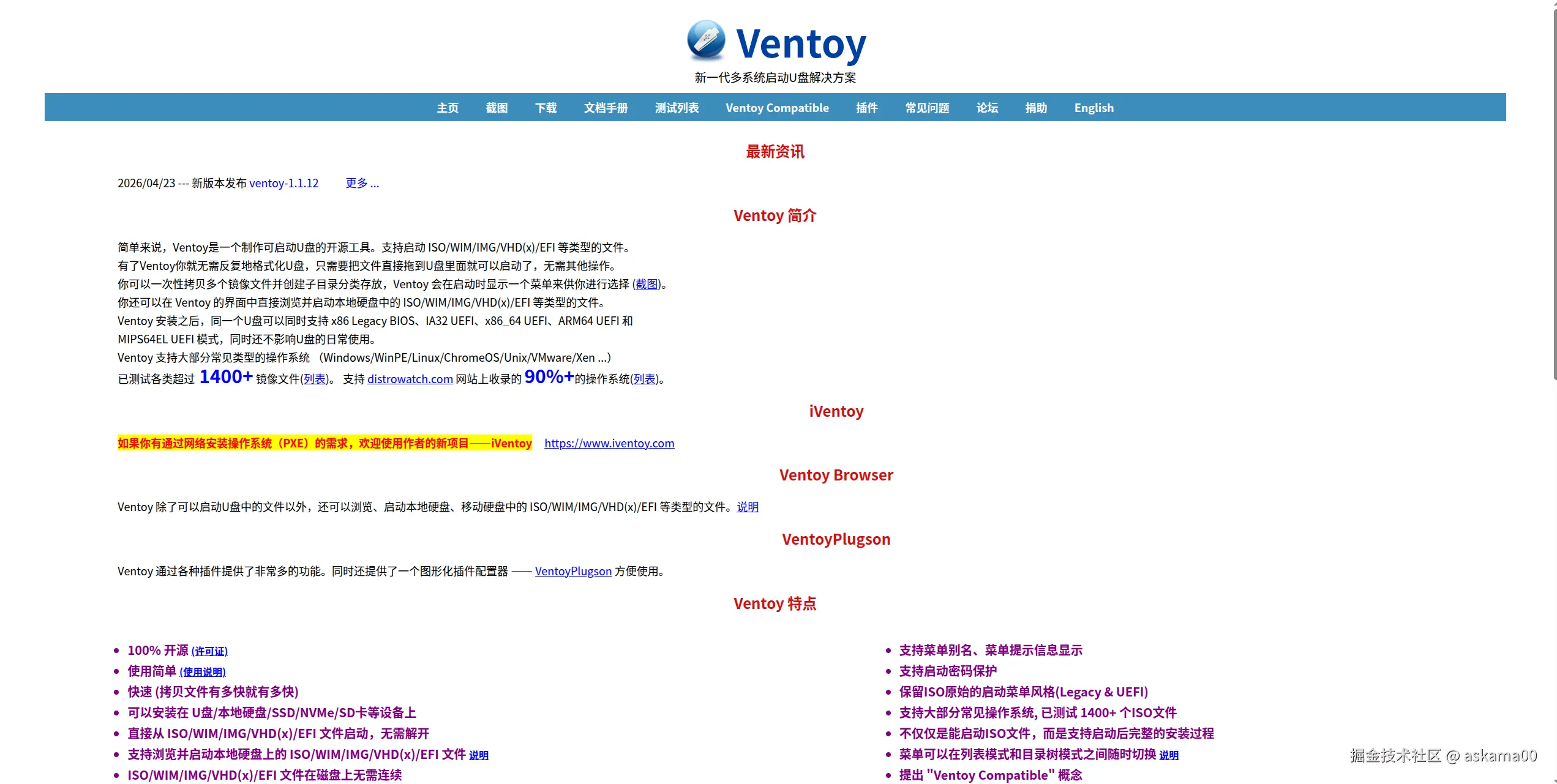Open the 测试列表 nav item

tap(677, 108)
